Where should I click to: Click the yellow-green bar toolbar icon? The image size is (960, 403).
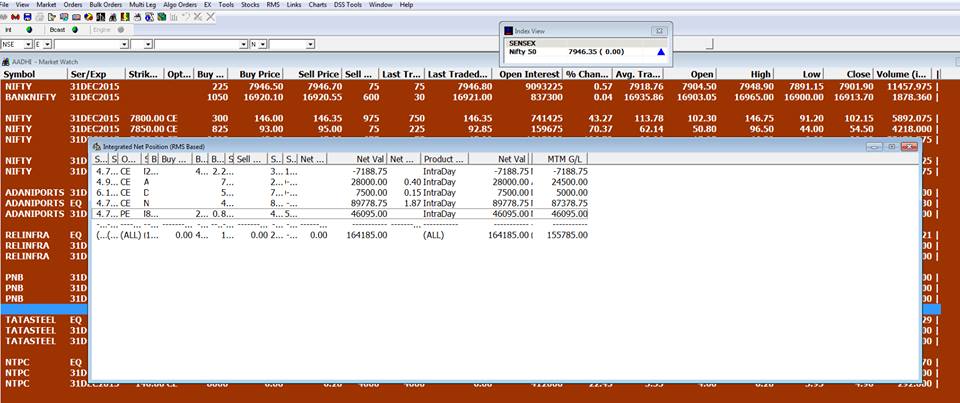click(125, 17)
